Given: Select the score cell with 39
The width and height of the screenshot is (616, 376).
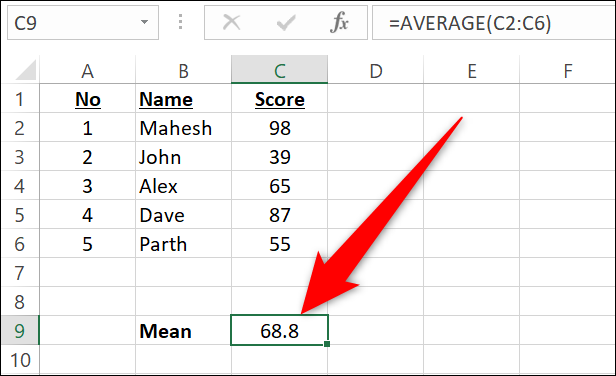Looking at the screenshot, I should point(279,156).
